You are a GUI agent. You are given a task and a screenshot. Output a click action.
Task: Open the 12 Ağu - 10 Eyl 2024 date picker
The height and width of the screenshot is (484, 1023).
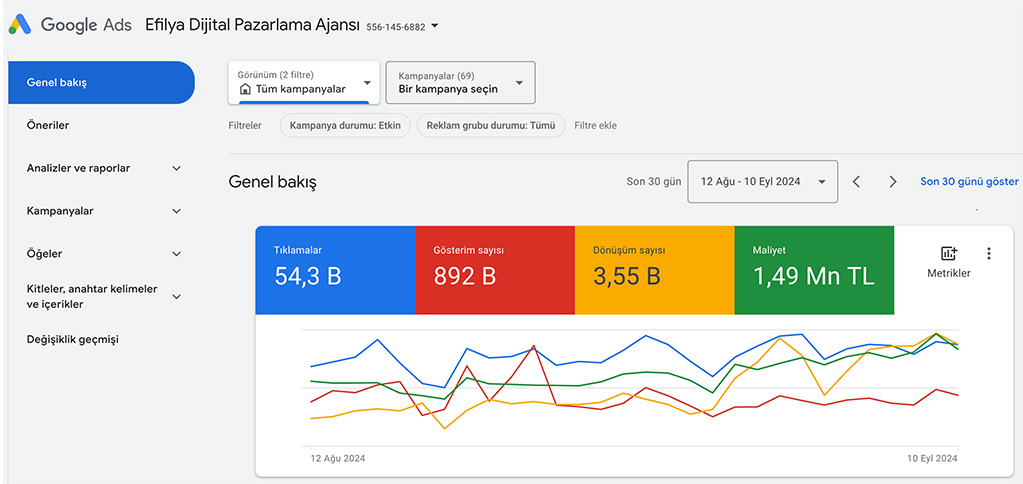[x=762, y=182]
